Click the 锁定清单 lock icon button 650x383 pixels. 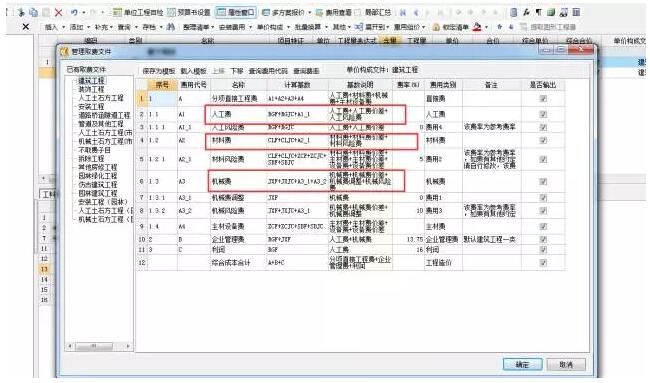[x=451, y=27]
